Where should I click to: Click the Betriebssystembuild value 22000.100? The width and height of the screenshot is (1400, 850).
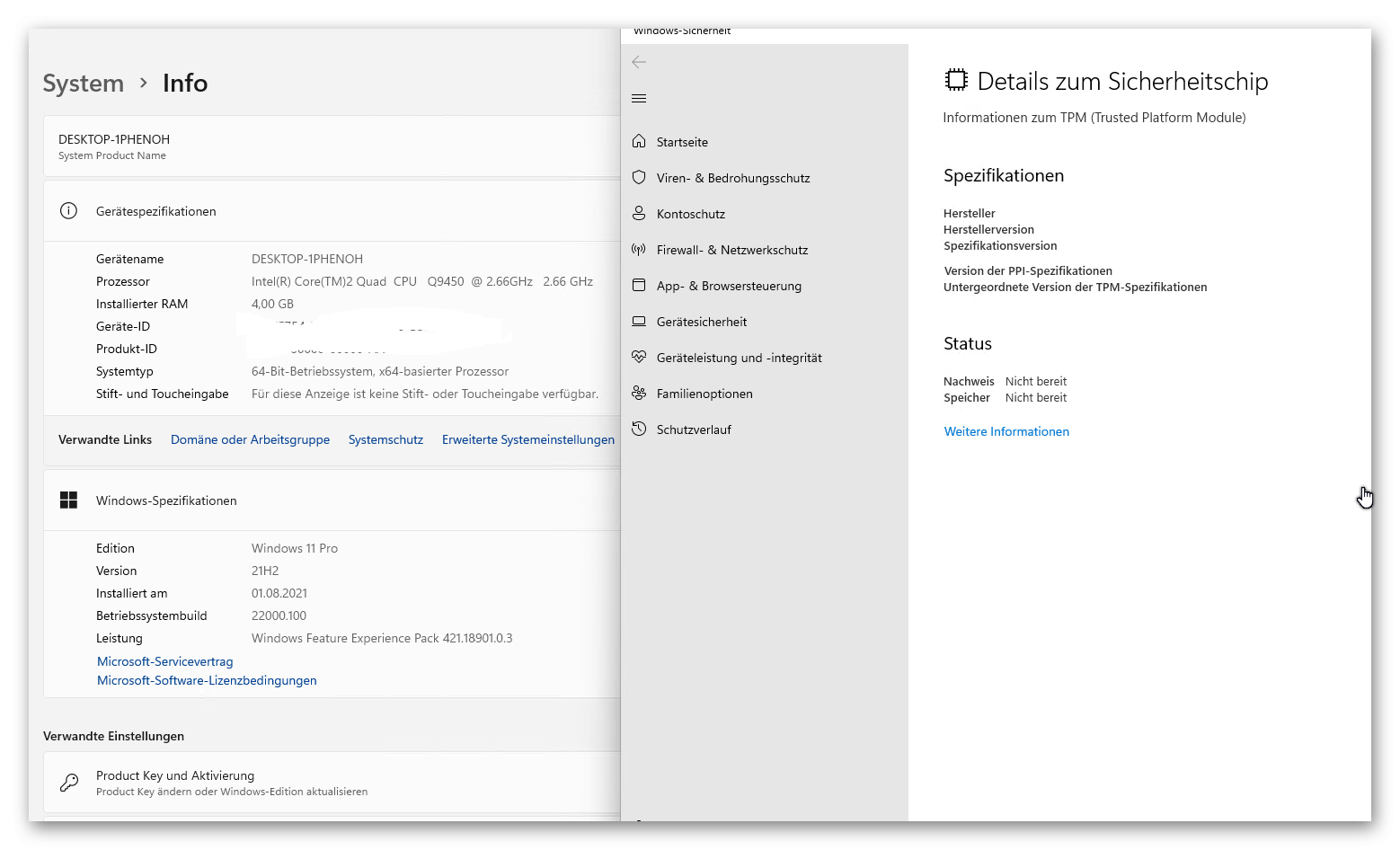pos(279,615)
